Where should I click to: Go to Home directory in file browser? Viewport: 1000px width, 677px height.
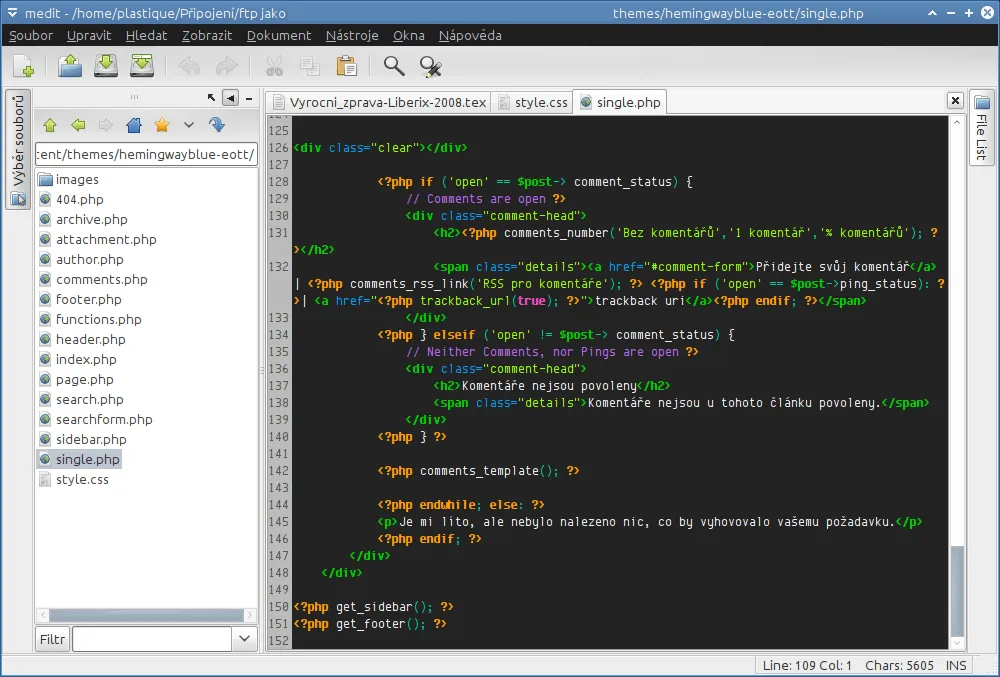click(x=134, y=124)
